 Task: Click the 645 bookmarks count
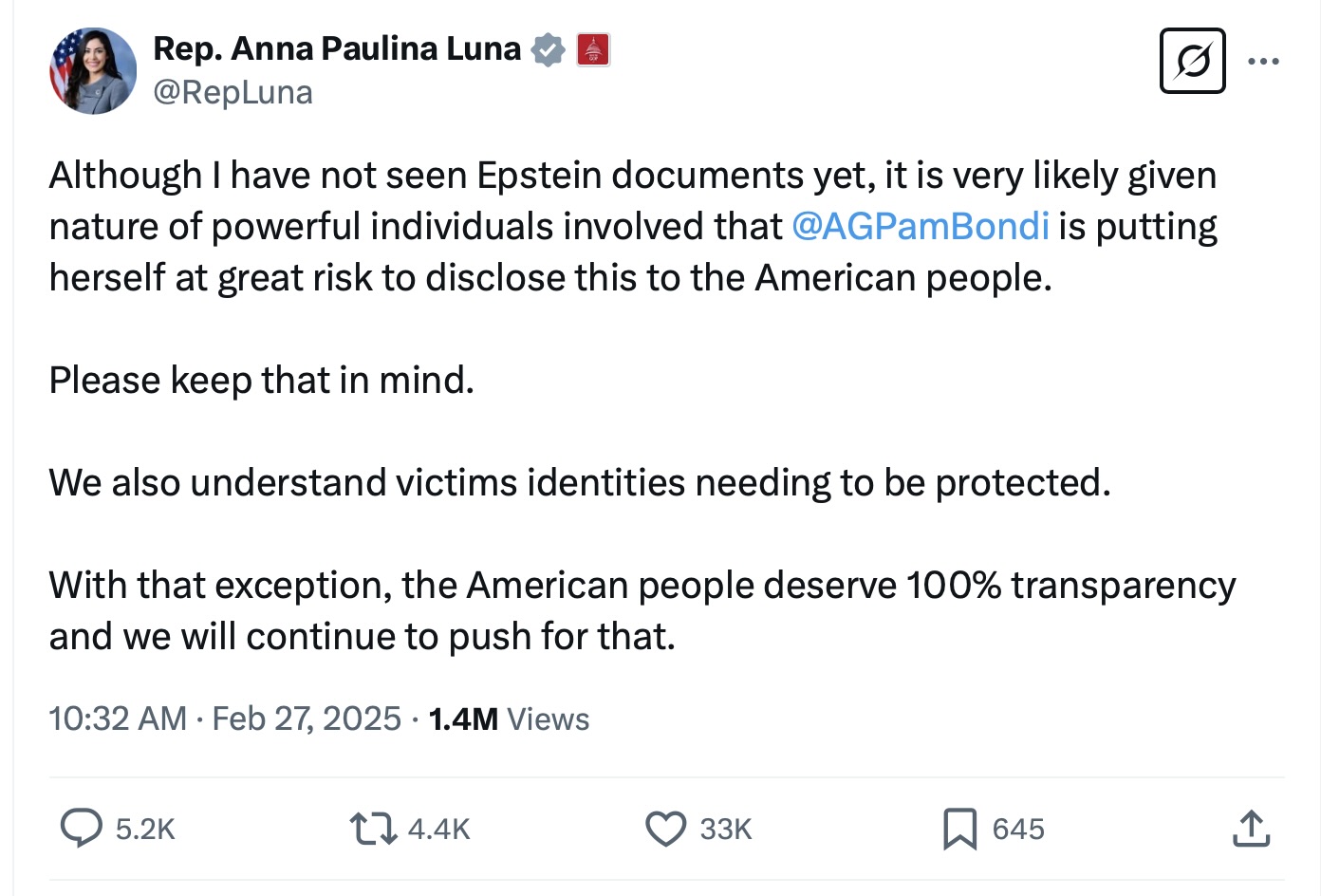pos(1018,829)
